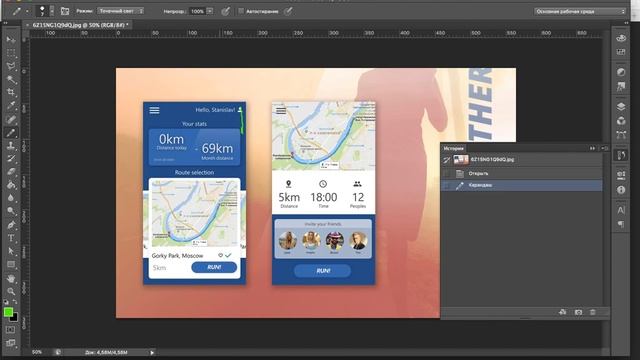Screen dimensions: 640x360
Task: Select the Move tool
Action: click(x=11, y=40)
